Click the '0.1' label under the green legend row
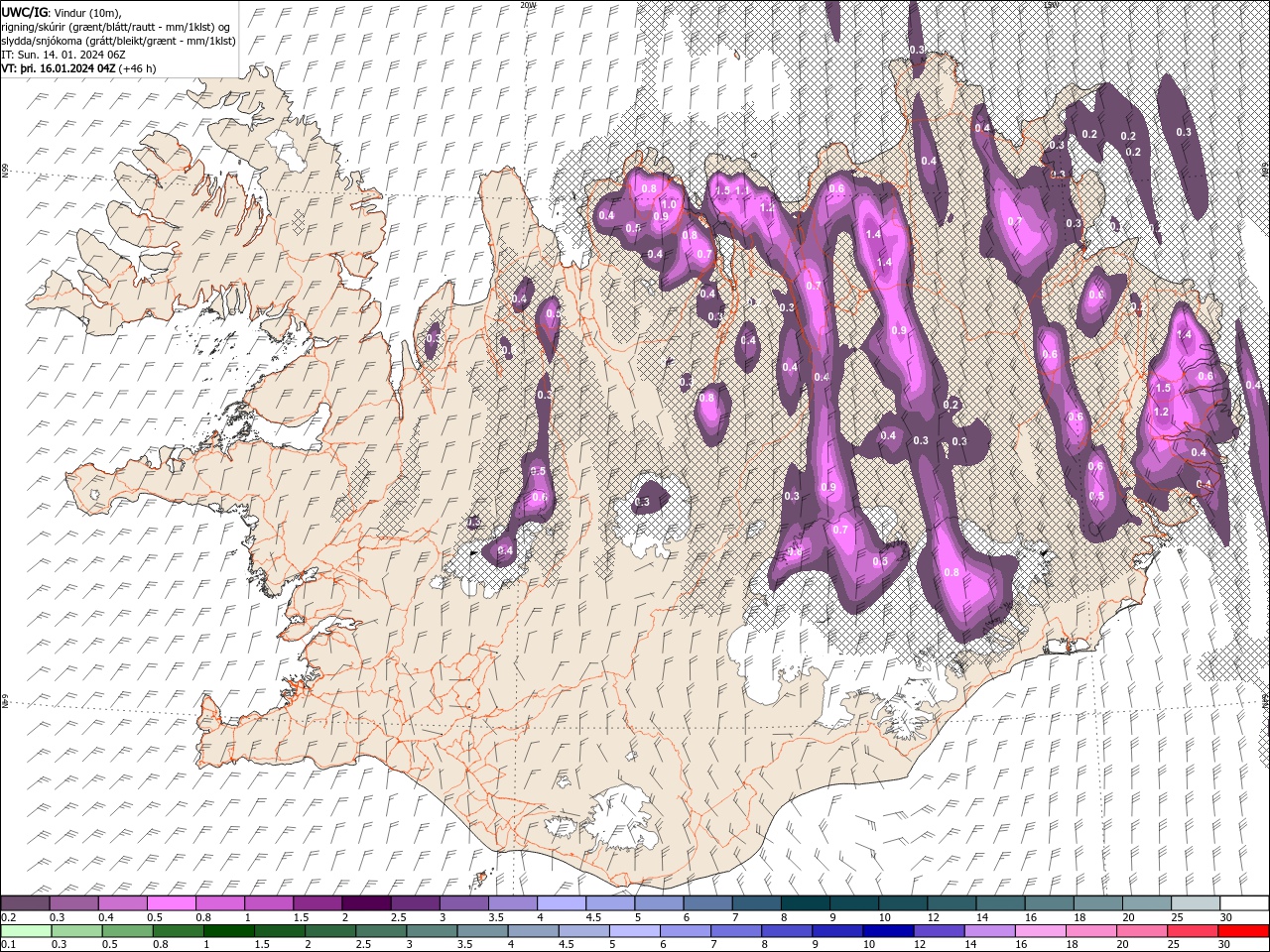Image resolution: width=1270 pixels, height=952 pixels. click(8, 945)
